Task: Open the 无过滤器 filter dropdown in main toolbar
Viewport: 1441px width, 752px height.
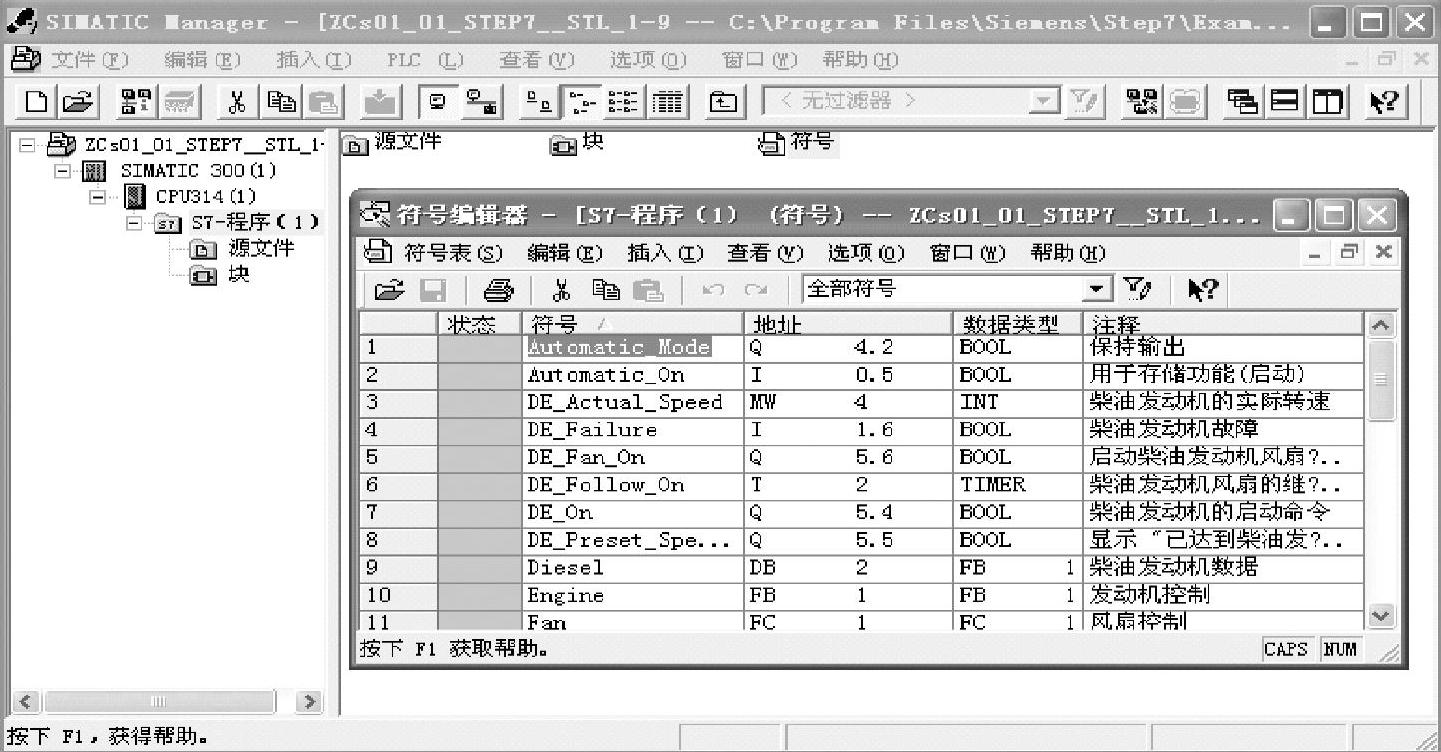Action: [x=1043, y=101]
